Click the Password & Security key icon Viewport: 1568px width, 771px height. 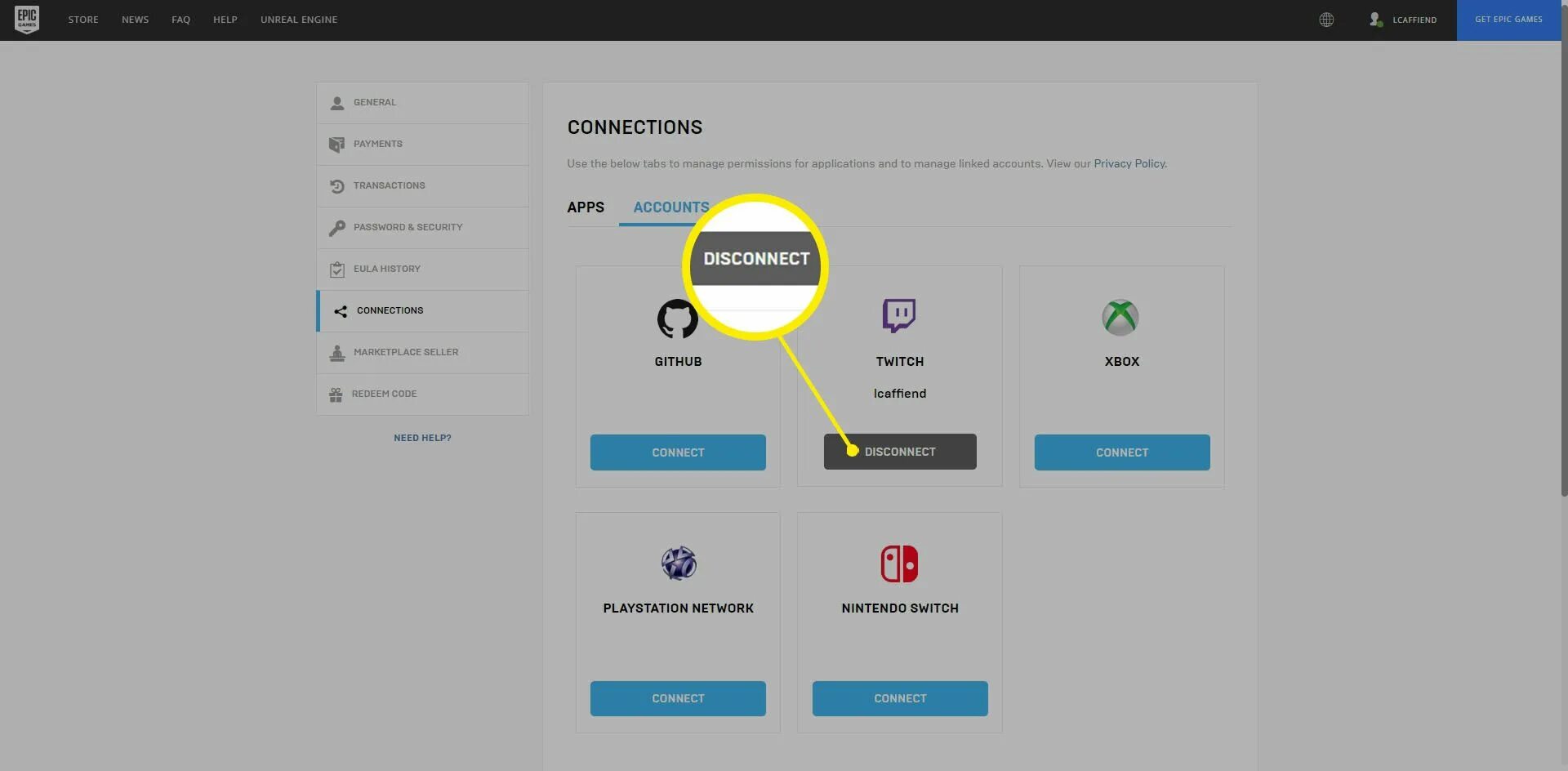pyautogui.click(x=336, y=228)
